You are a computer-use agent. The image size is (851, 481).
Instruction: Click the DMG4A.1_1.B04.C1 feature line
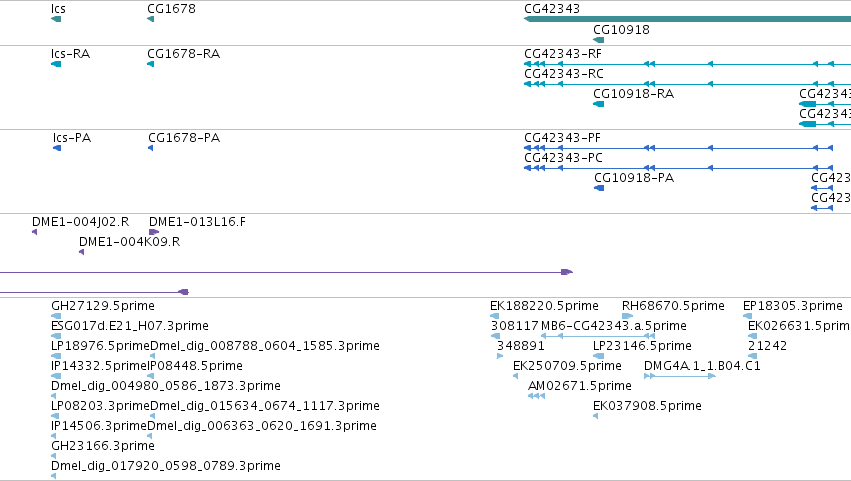click(679, 376)
